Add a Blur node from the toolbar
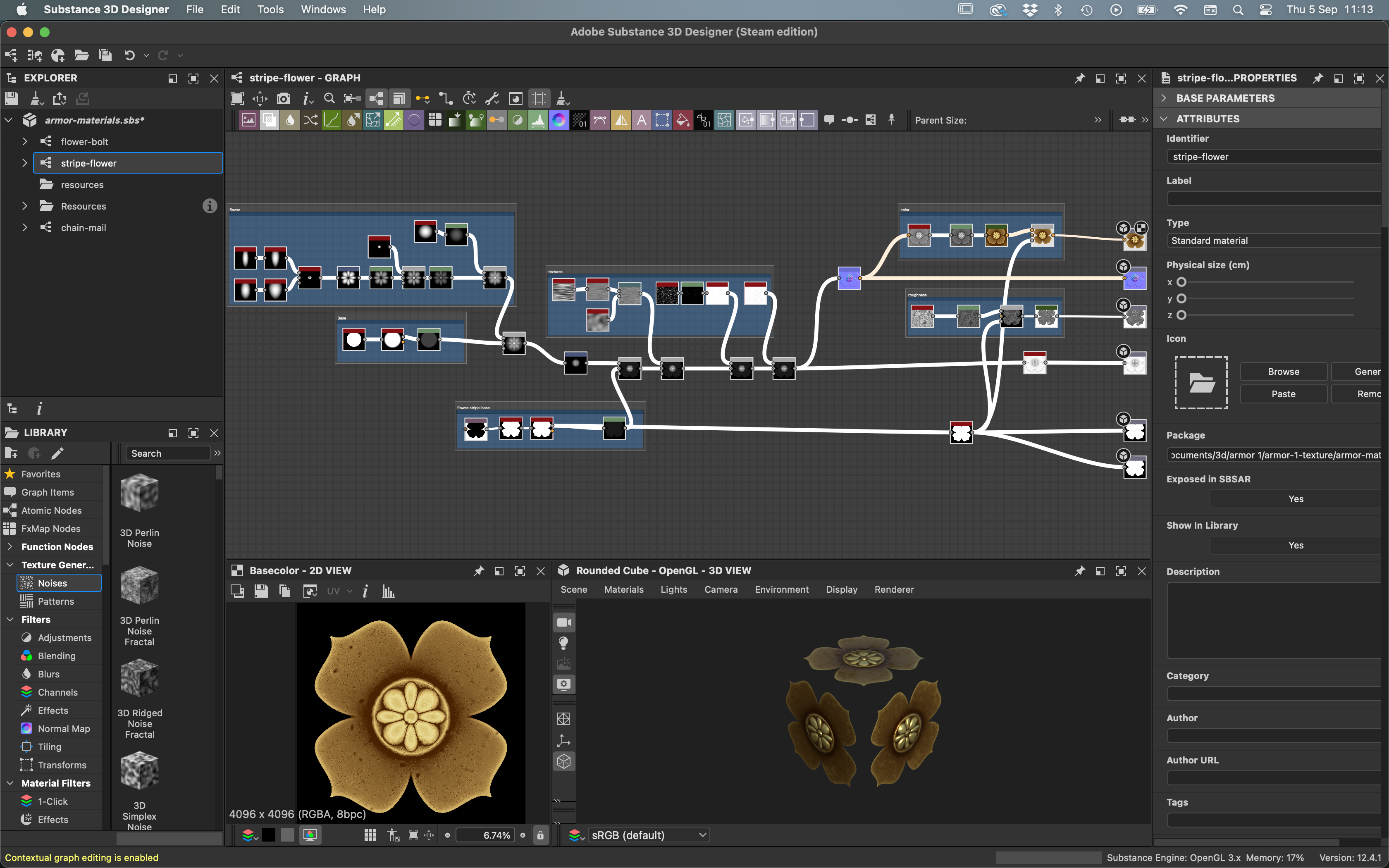Screen dimensions: 1389x868 290,120
